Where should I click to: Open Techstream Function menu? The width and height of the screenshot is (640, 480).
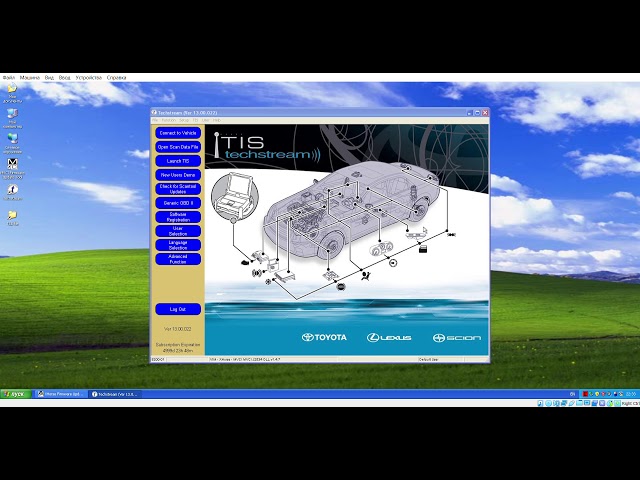pos(169,120)
